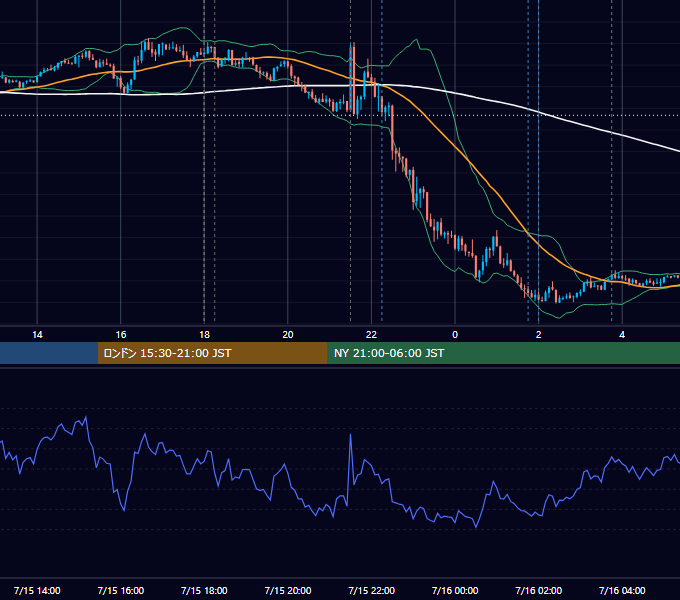Click the 7/15 22:00 date label
The image size is (680, 600).
(x=372, y=590)
